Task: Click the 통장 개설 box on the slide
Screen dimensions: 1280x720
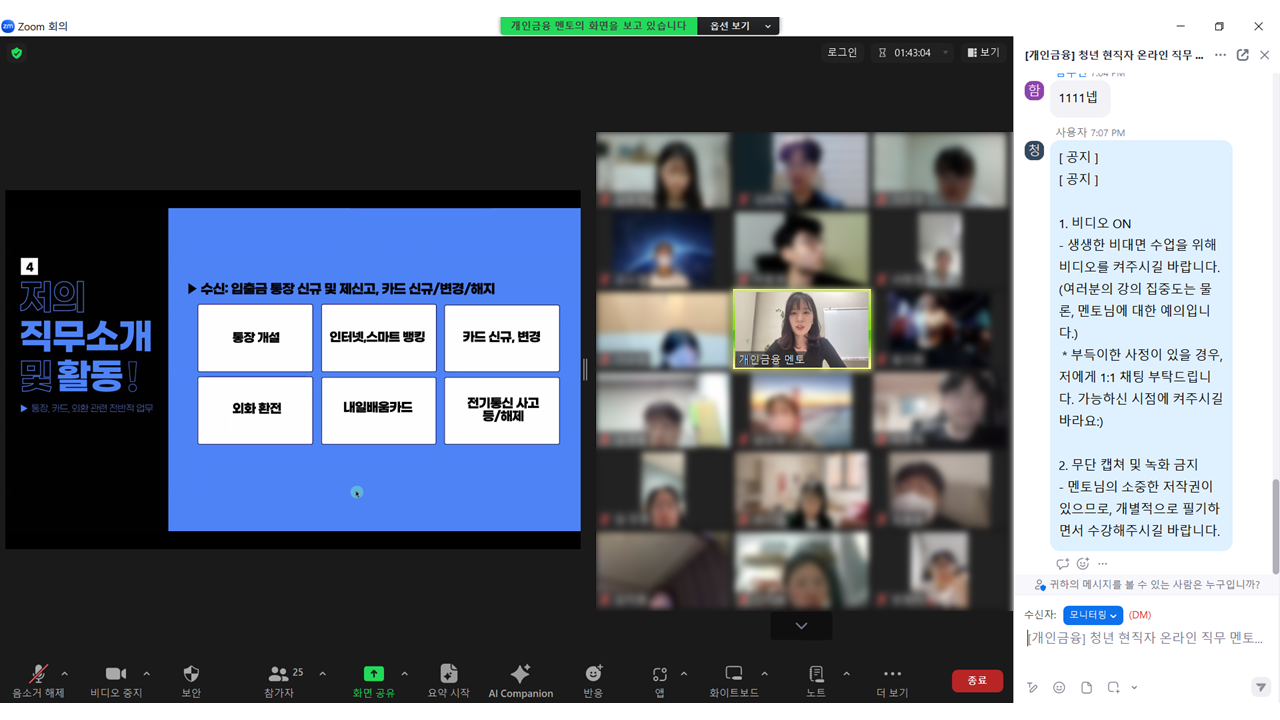Action: [255, 338]
